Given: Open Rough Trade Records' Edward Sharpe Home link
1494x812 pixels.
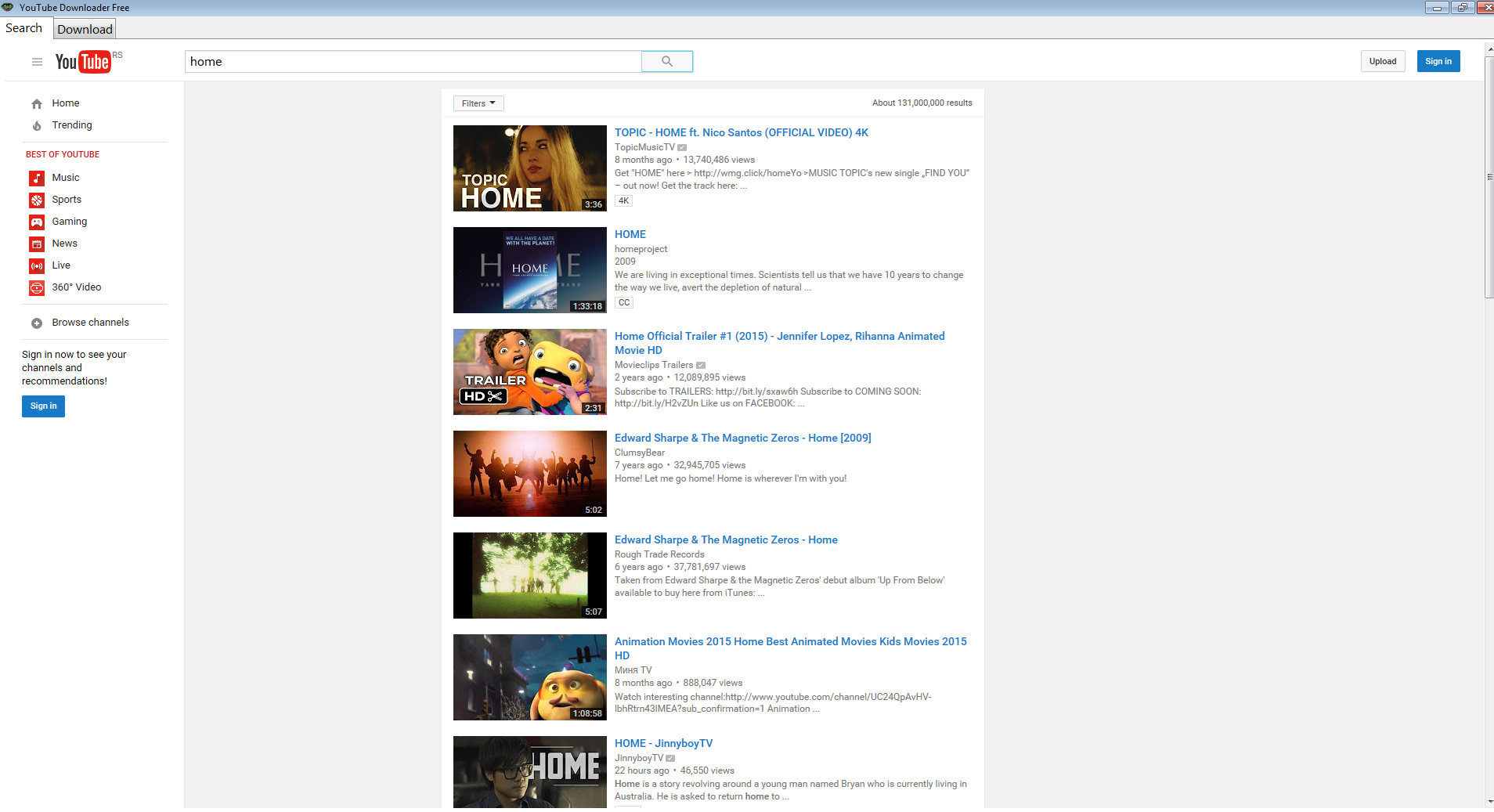Looking at the screenshot, I should [726, 540].
